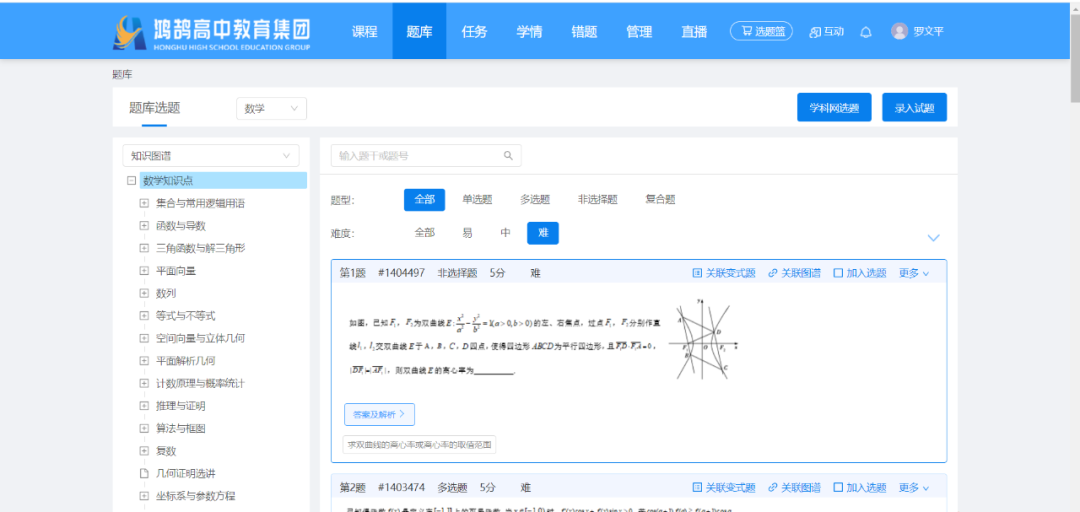Click the 录入试题 button
The width and height of the screenshot is (1080, 512).
coord(914,108)
